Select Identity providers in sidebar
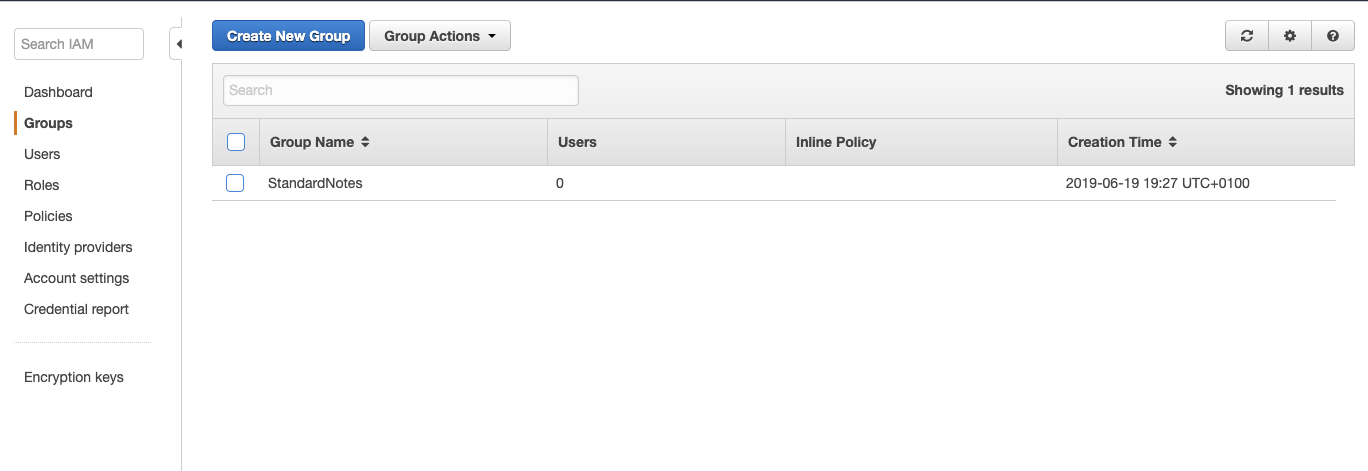Screen dimensions: 1368x471 coord(78,247)
